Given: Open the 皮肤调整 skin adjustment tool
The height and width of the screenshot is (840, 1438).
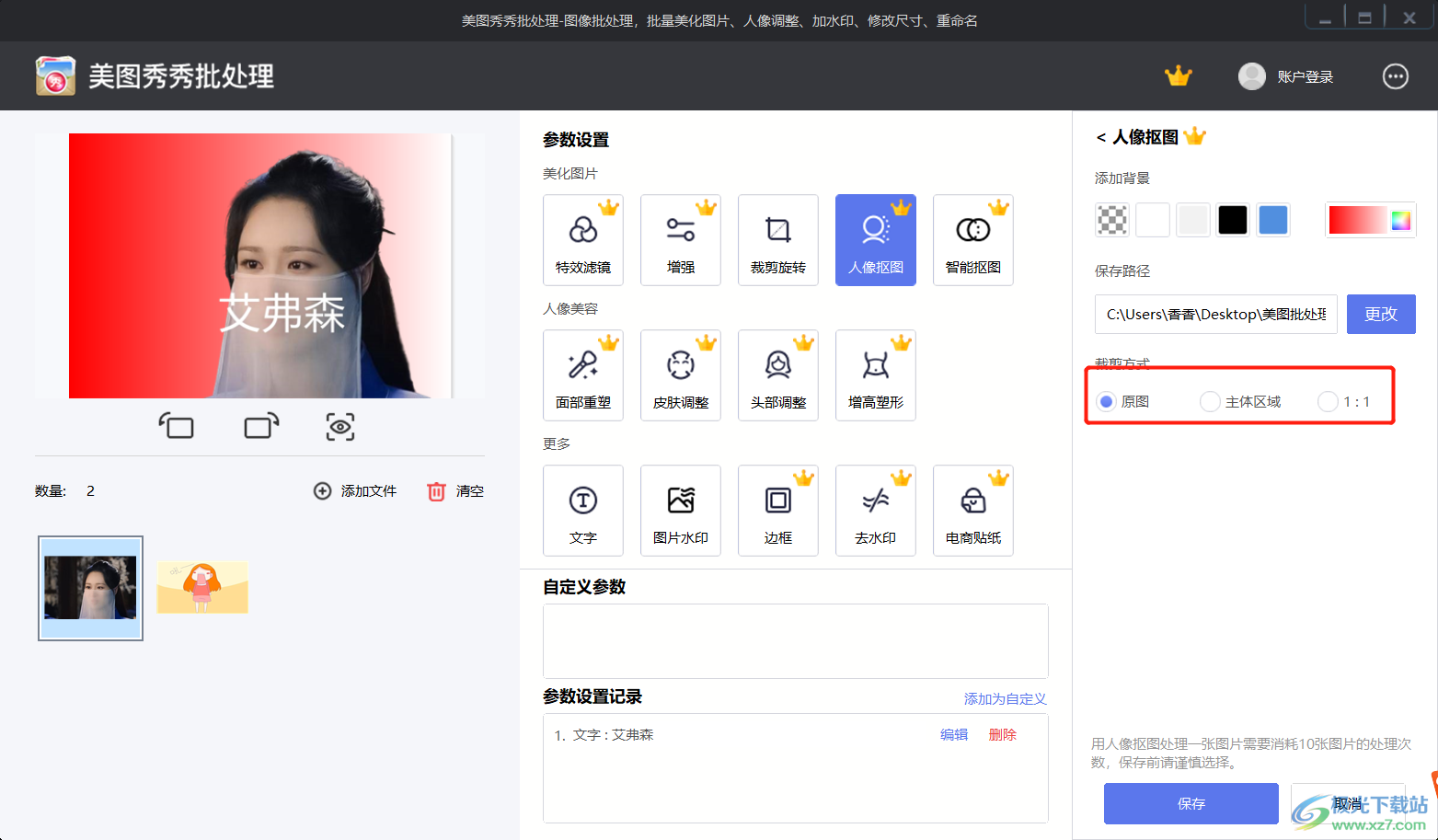Looking at the screenshot, I should point(681,375).
